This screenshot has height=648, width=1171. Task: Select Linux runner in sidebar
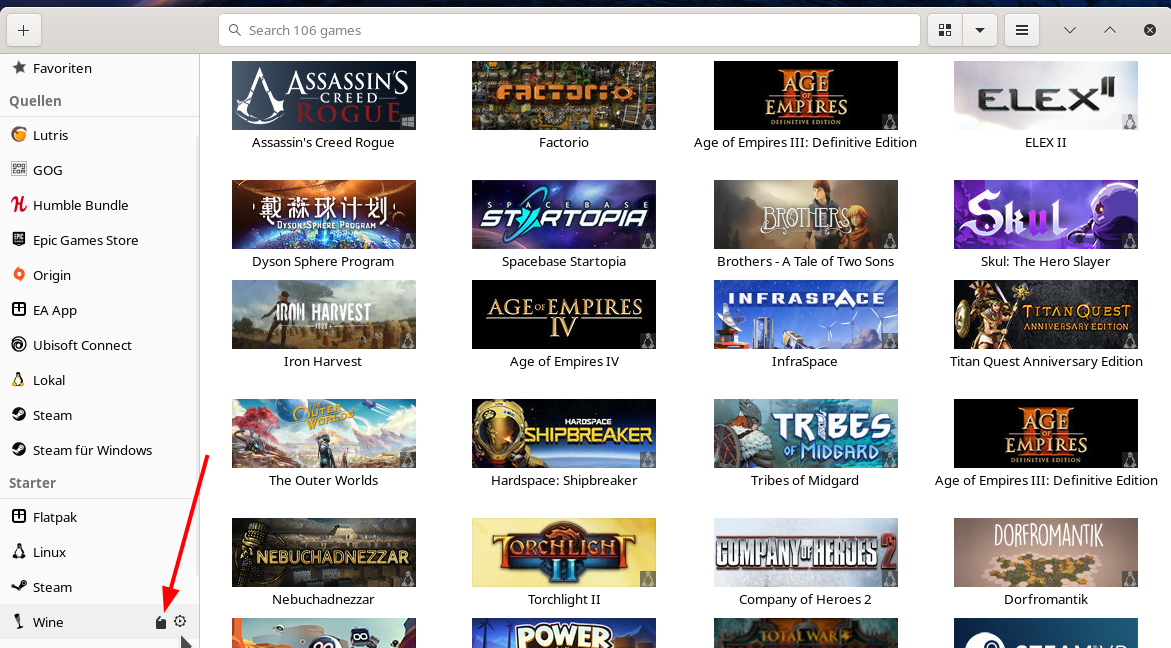tap(99, 552)
